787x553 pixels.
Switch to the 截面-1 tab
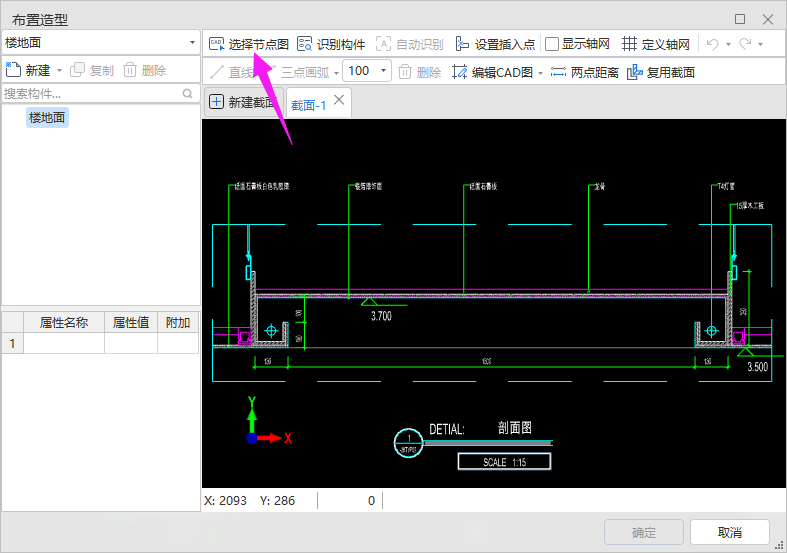point(308,104)
